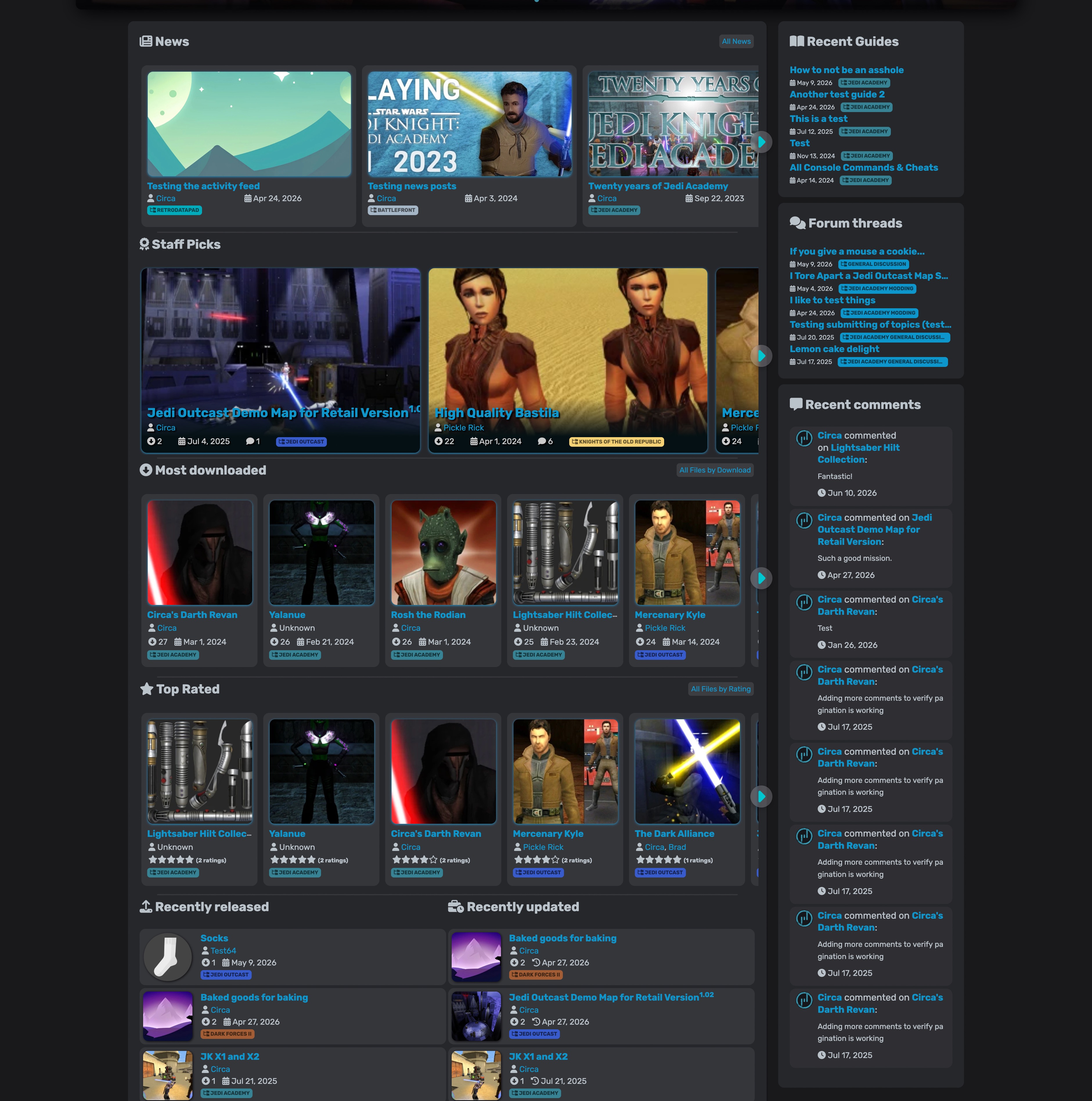The image size is (1092, 1101).
Task: Open 'Twenty years of Jedi Academy' news post
Action: [x=658, y=186]
